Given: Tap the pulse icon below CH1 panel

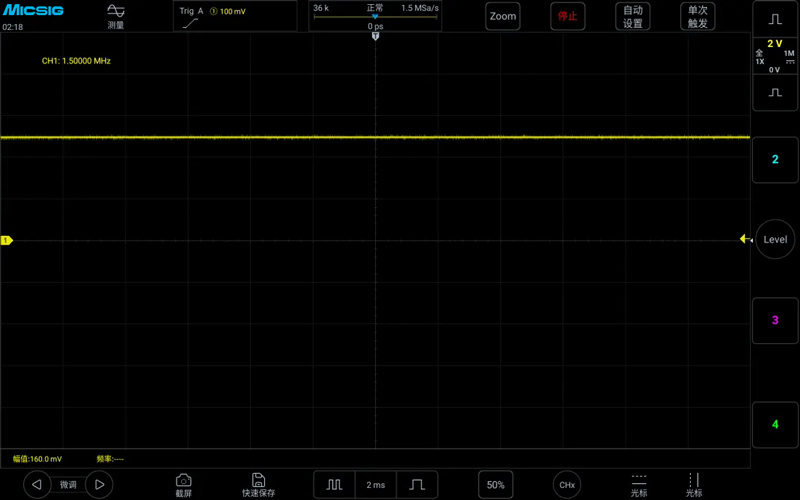Looking at the screenshot, I should pyautogui.click(x=775, y=92).
